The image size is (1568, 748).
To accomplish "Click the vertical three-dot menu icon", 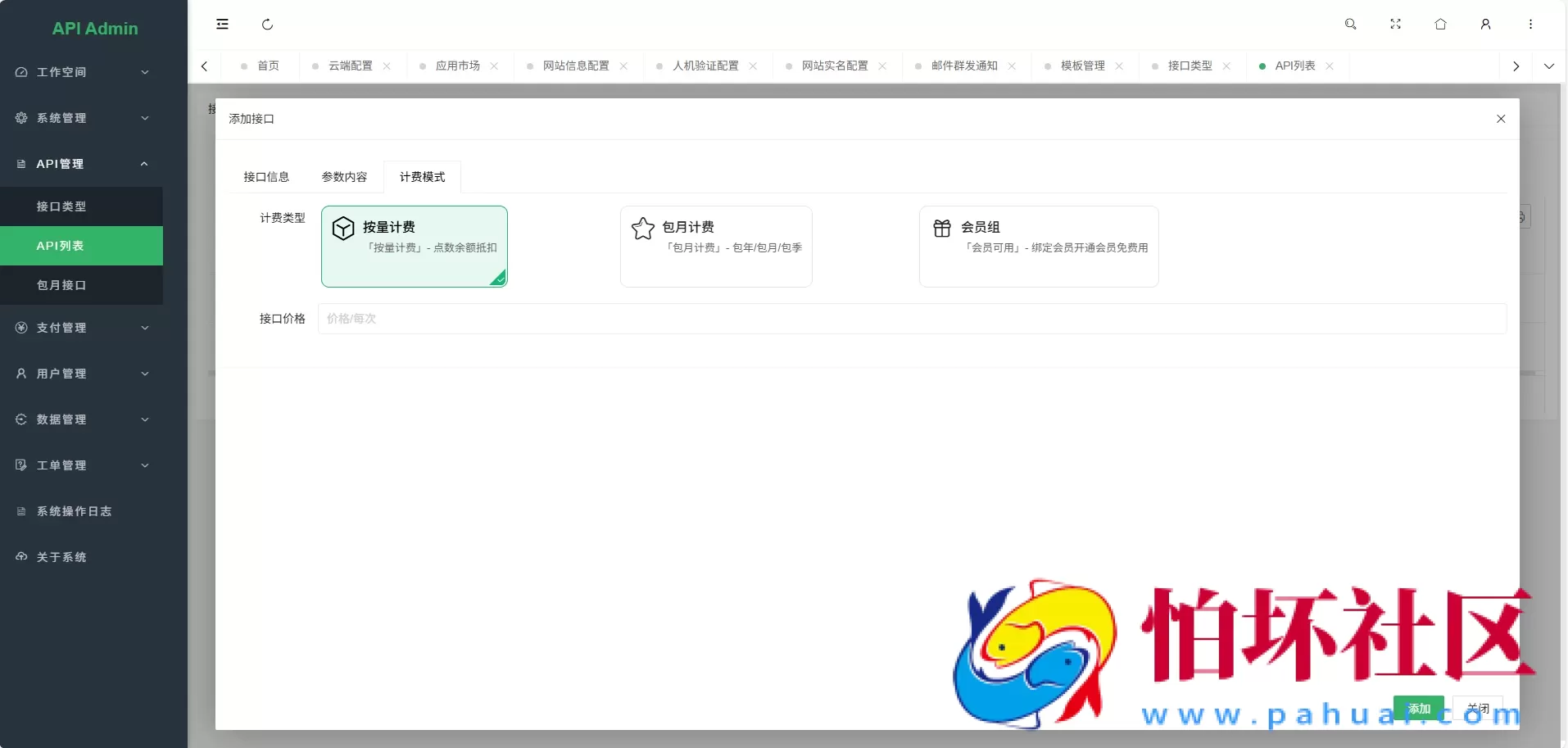I will pos(1530,25).
